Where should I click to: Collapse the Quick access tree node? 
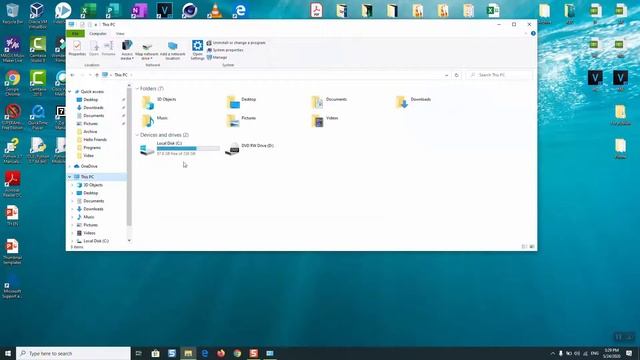click(70, 92)
